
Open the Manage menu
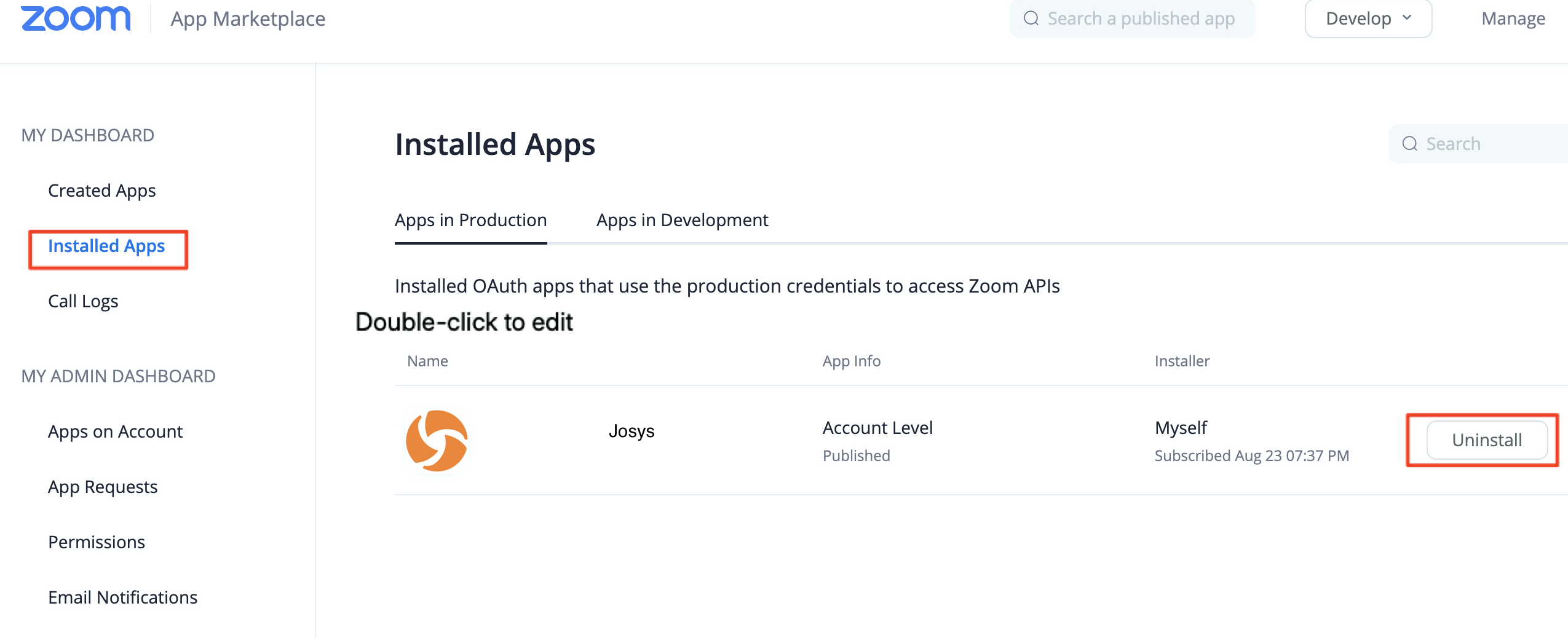1513,18
